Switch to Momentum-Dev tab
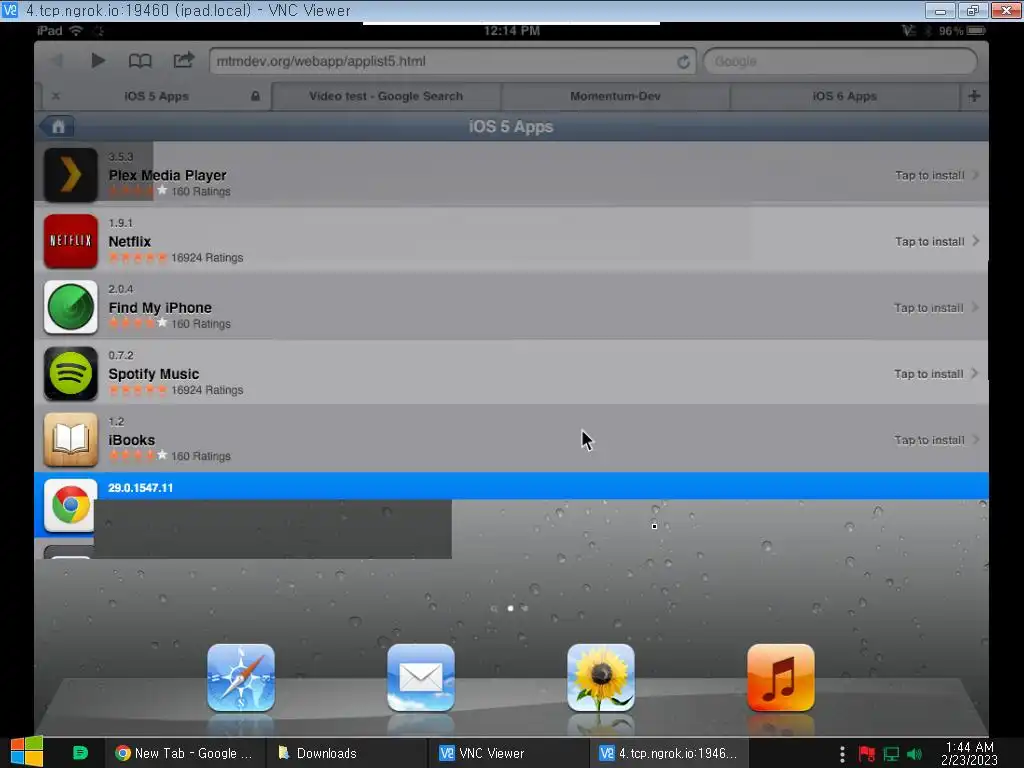This screenshot has width=1024, height=768. click(x=615, y=96)
